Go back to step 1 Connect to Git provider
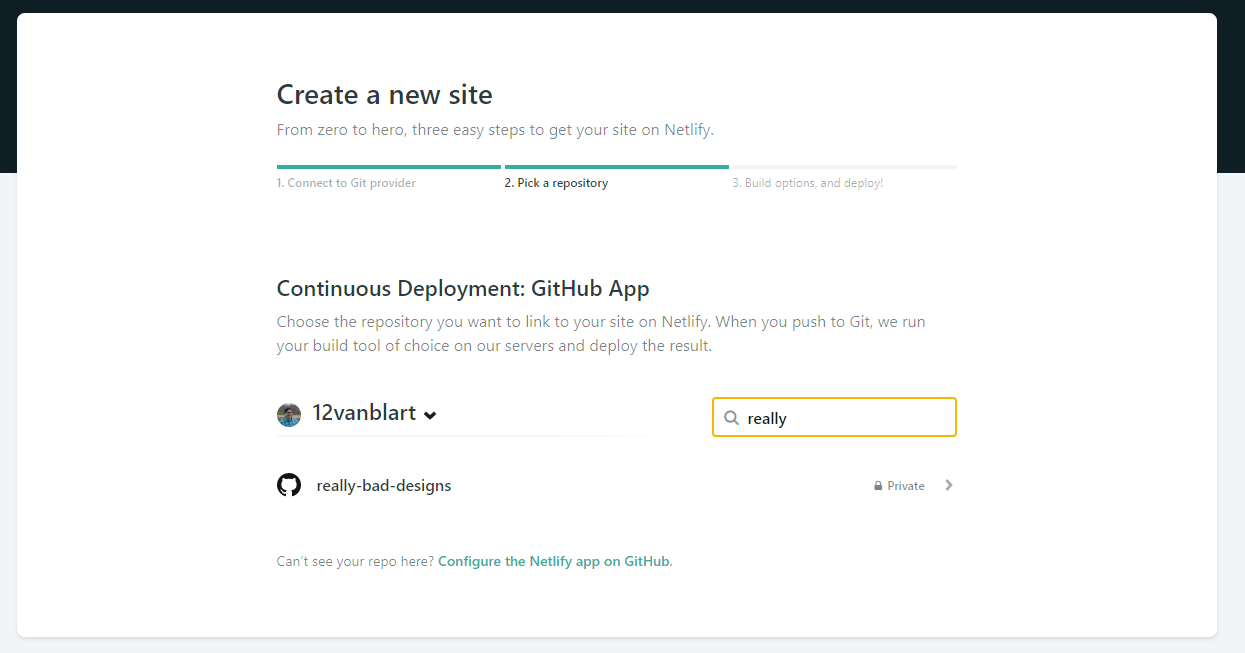Screen dimensions: 1245x653 346,183
